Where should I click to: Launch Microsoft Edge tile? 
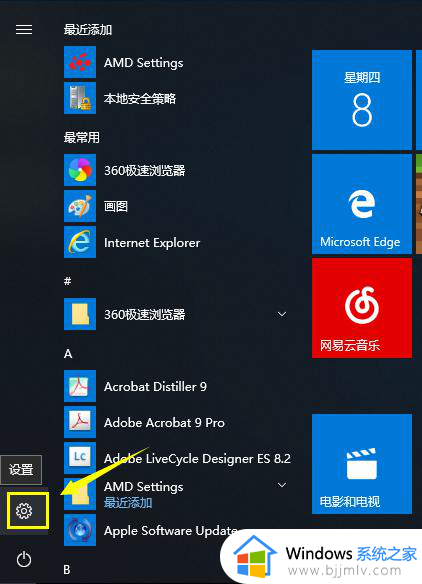tap(362, 204)
